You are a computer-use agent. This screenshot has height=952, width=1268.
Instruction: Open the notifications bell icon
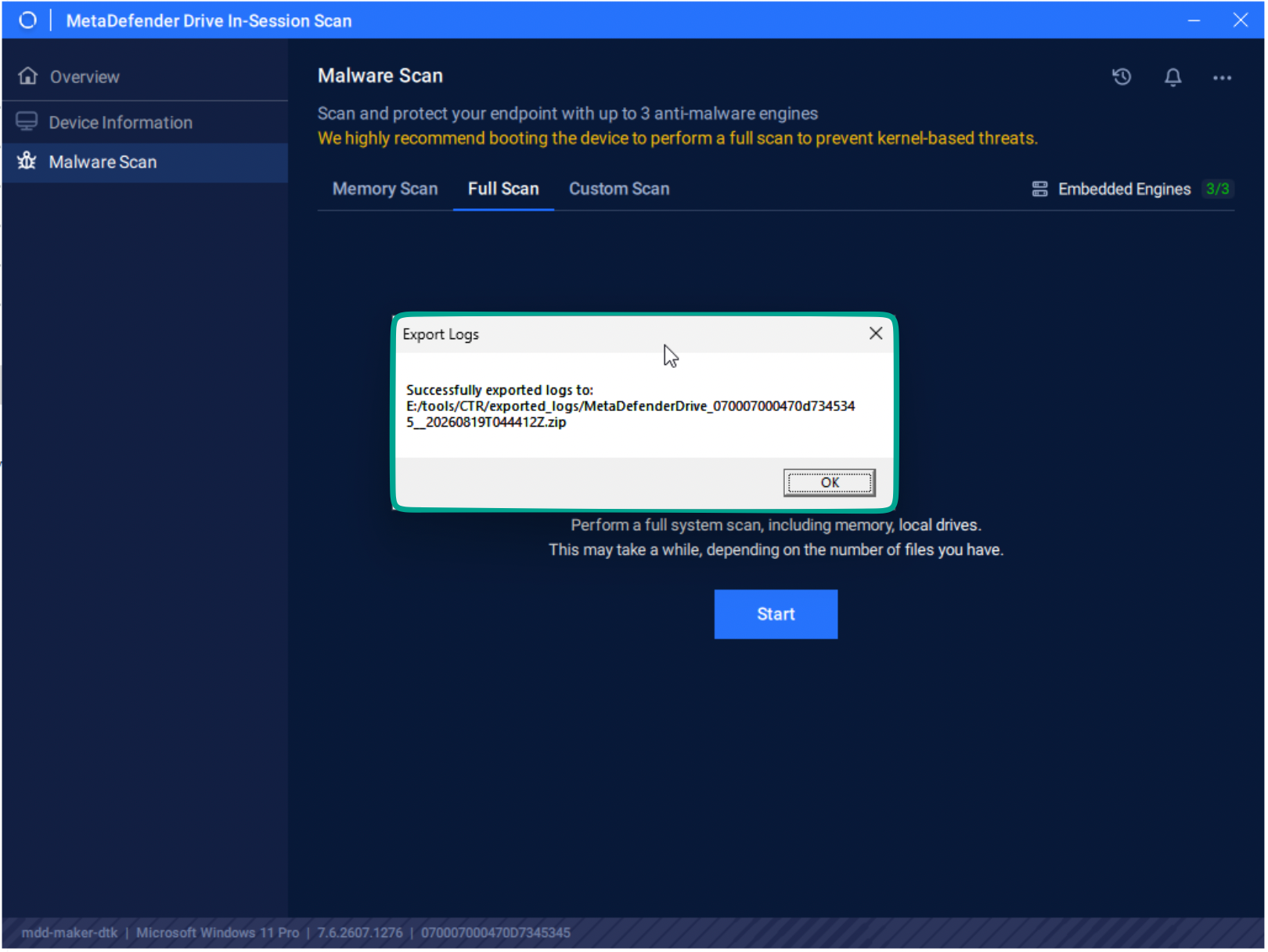click(x=1174, y=77)
